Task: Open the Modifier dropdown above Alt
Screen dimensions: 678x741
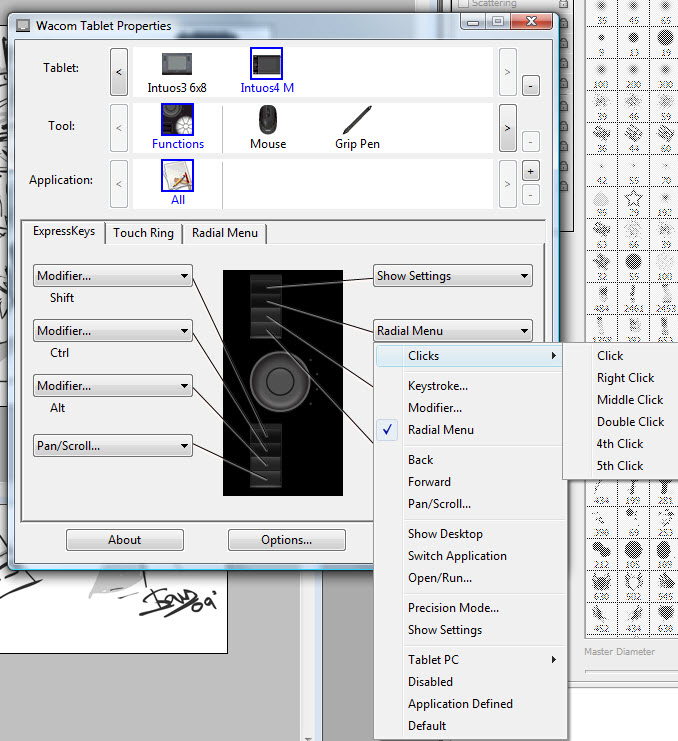Action: click(x=113, y=386)
